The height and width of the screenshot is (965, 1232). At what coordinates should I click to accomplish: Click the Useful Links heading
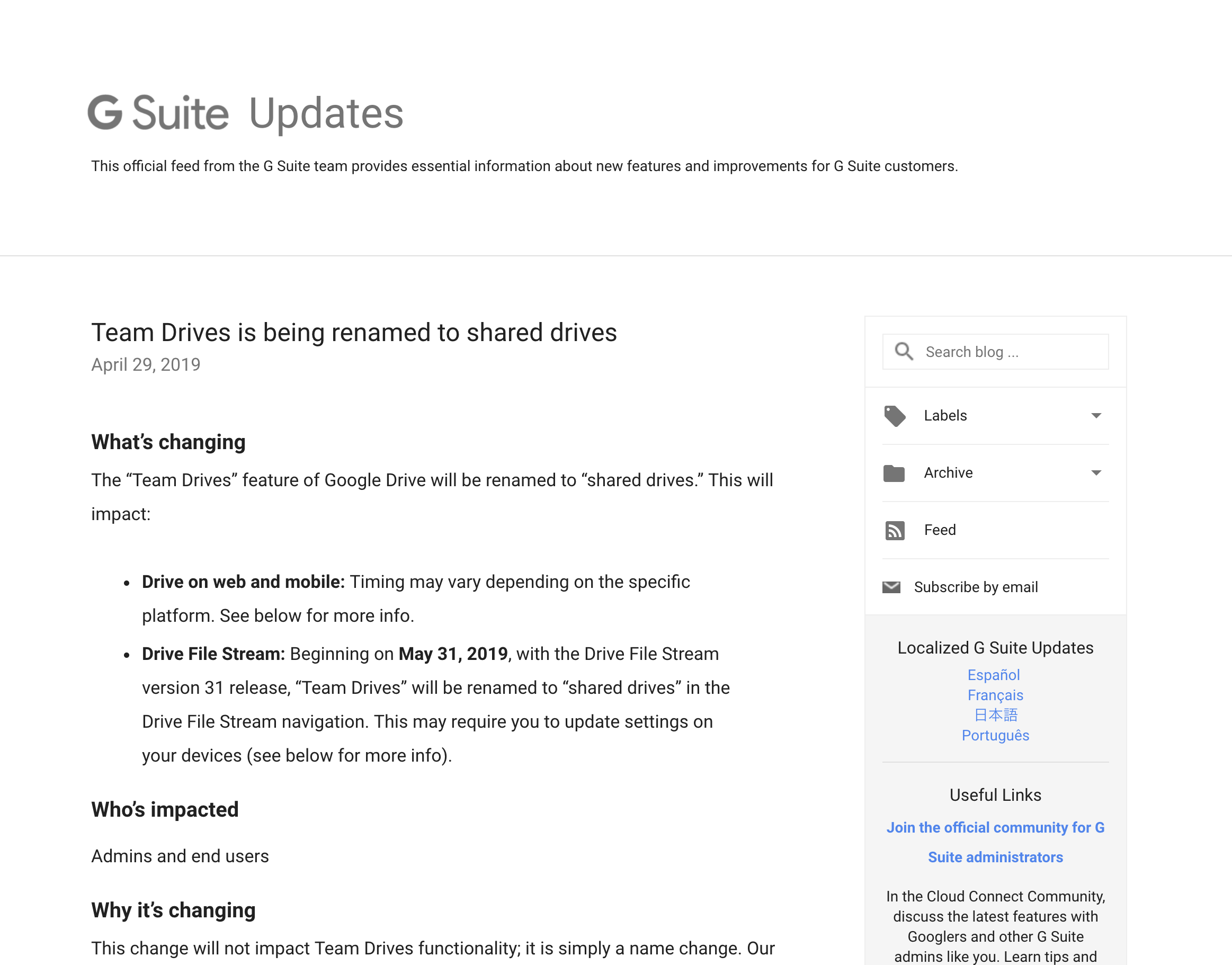995,795
